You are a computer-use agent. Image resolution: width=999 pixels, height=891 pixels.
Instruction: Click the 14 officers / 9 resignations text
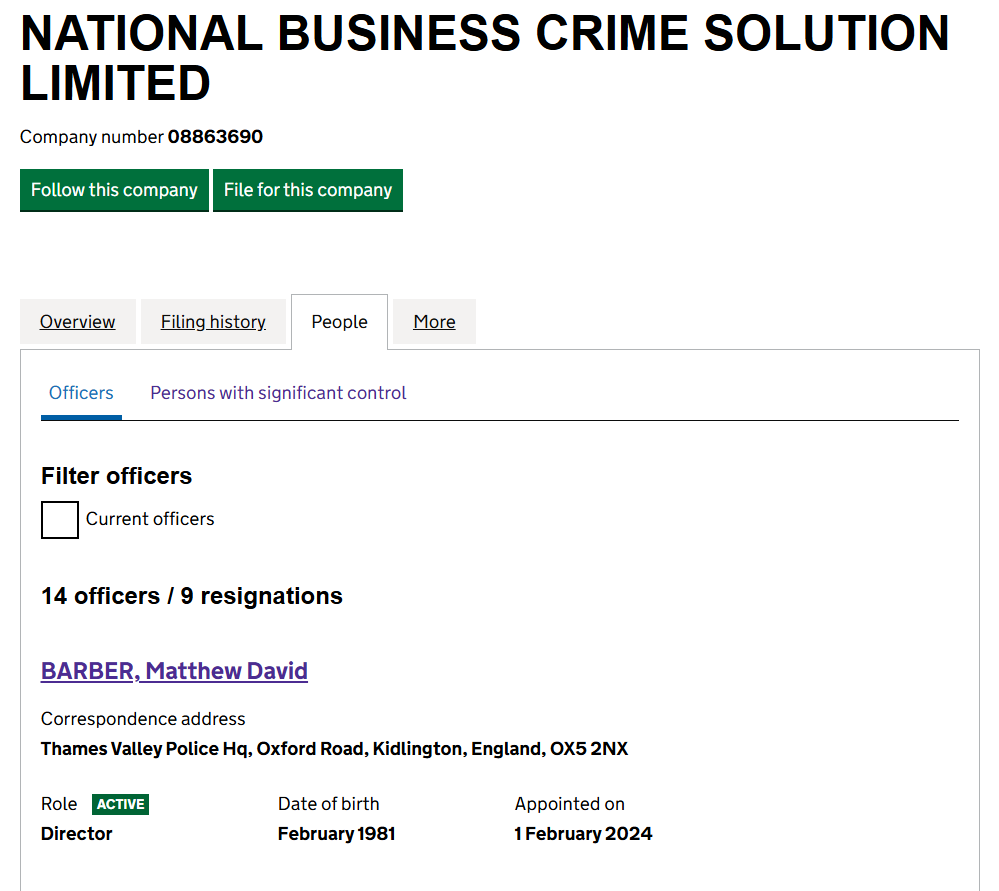192,596
